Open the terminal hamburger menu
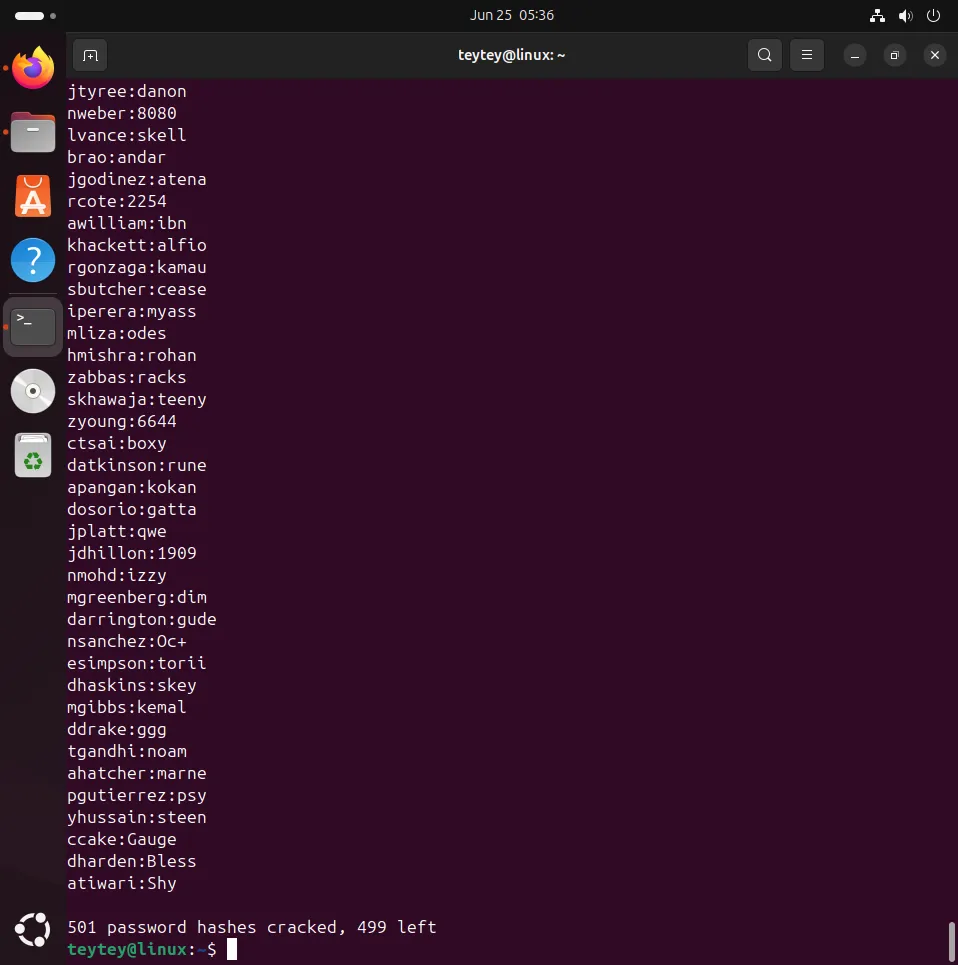958x965 pixels. [807, 55]
